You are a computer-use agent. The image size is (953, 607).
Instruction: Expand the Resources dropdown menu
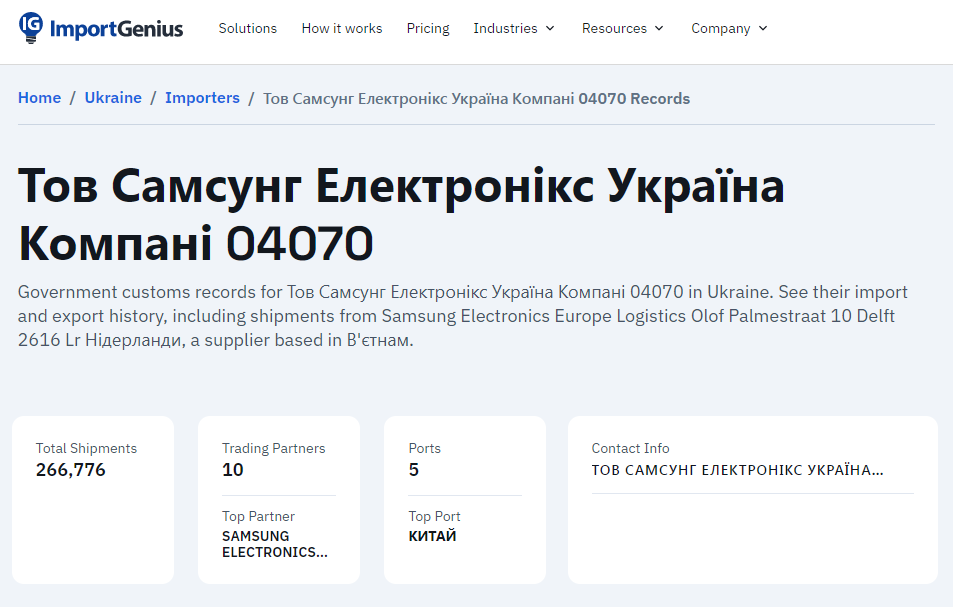pos(615,29)
